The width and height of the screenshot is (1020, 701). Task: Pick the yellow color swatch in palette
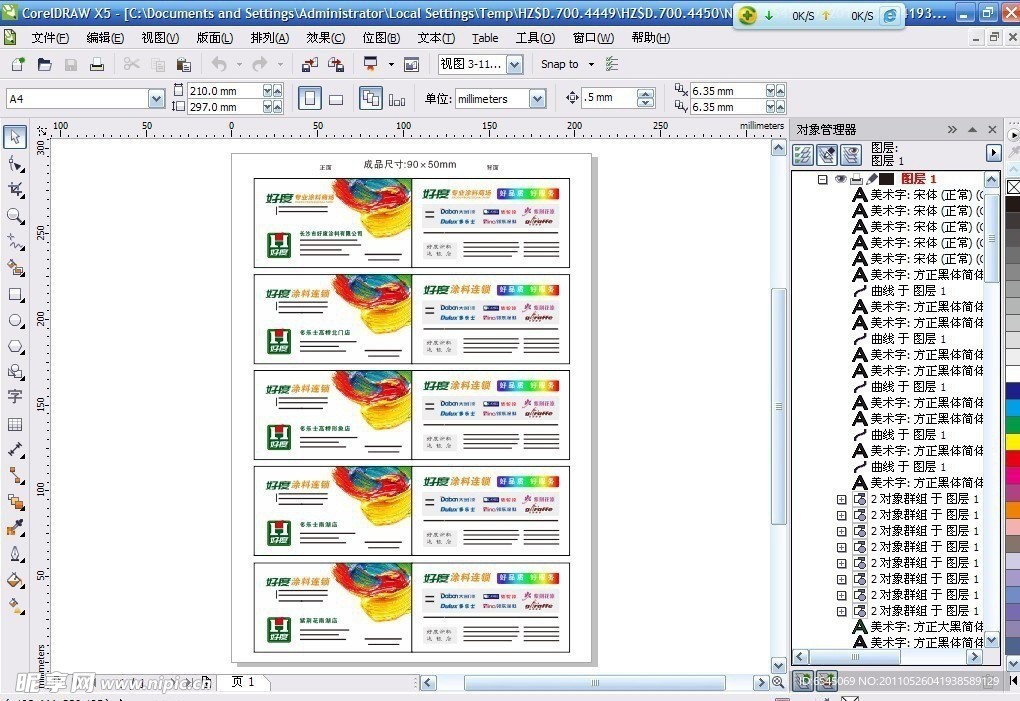click(1013, 442)
